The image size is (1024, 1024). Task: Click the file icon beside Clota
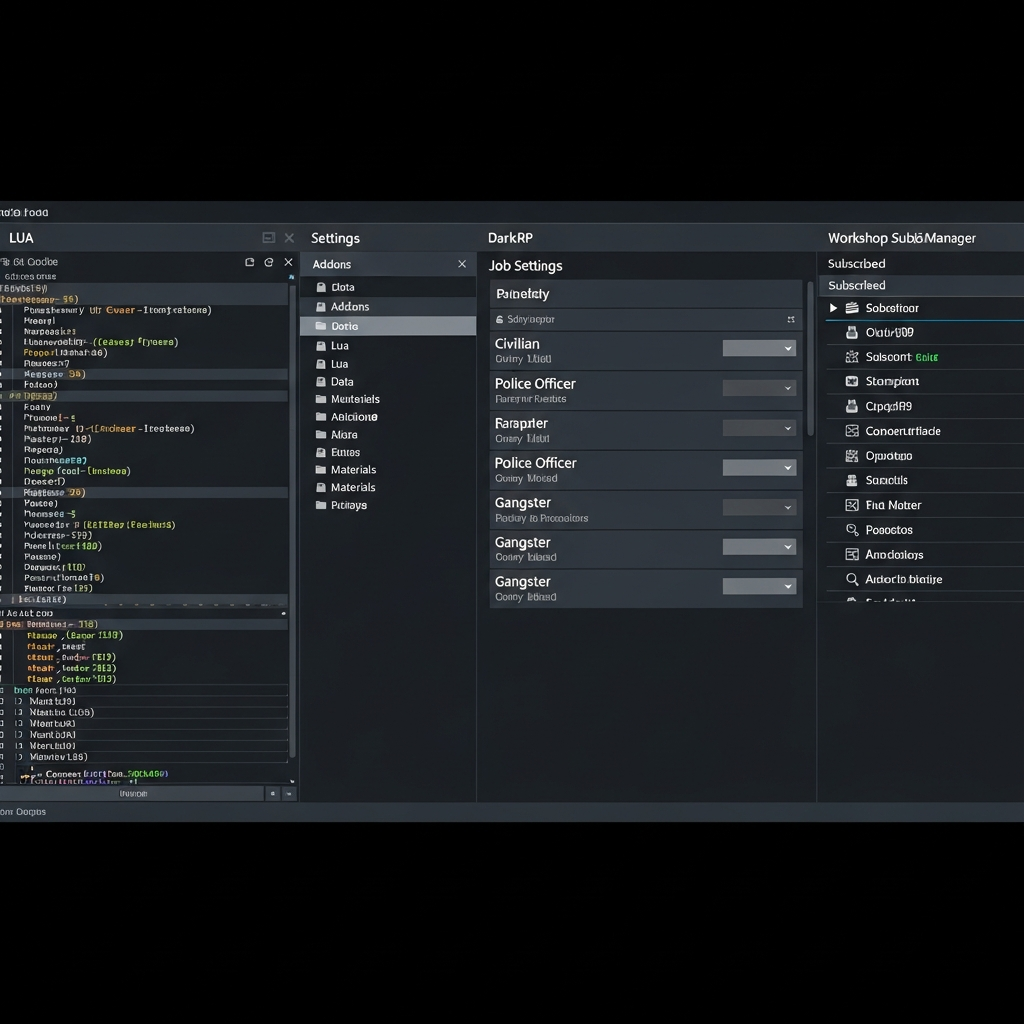(x=321, y=287)
